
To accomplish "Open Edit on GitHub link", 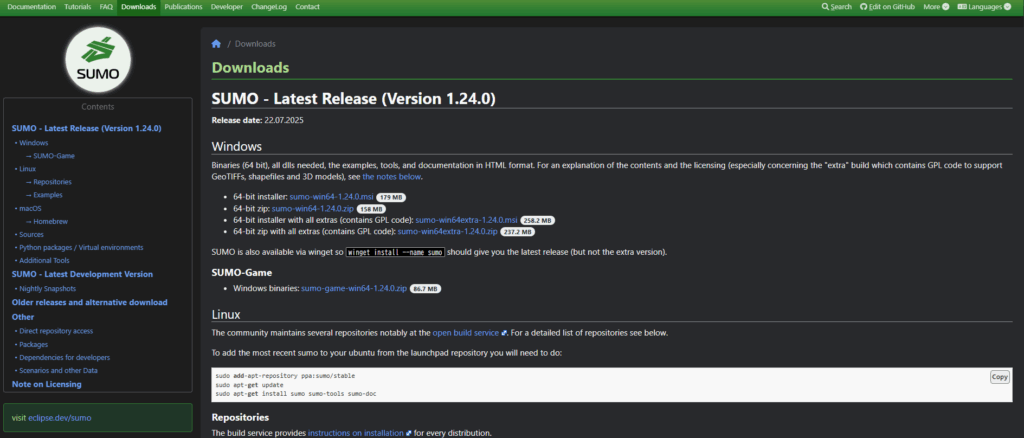I will tap(887, 7).
